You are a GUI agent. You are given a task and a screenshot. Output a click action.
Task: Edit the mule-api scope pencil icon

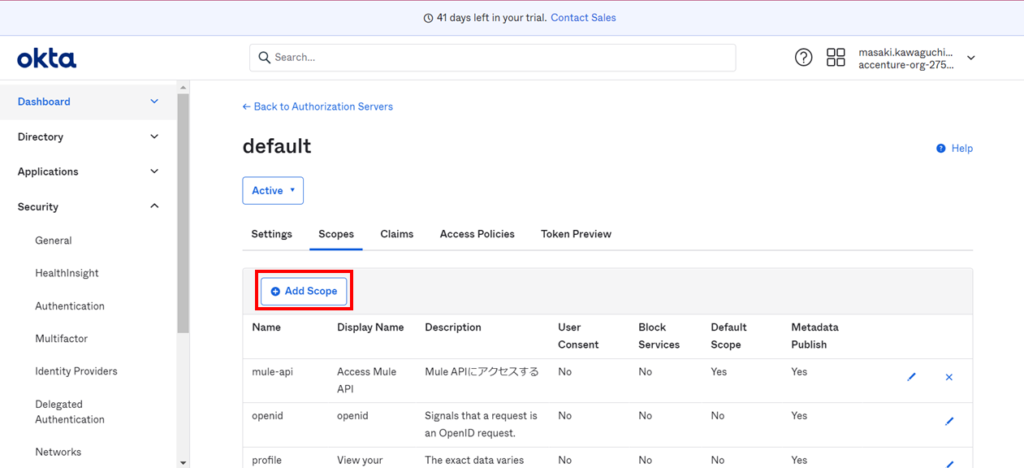point(911,377)
